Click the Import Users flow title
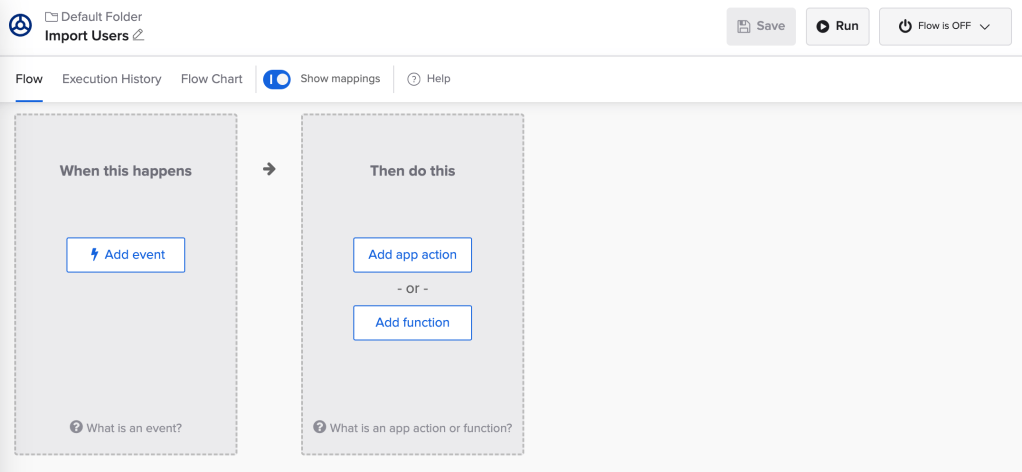1022x472 pixels. tap(86, 36)
